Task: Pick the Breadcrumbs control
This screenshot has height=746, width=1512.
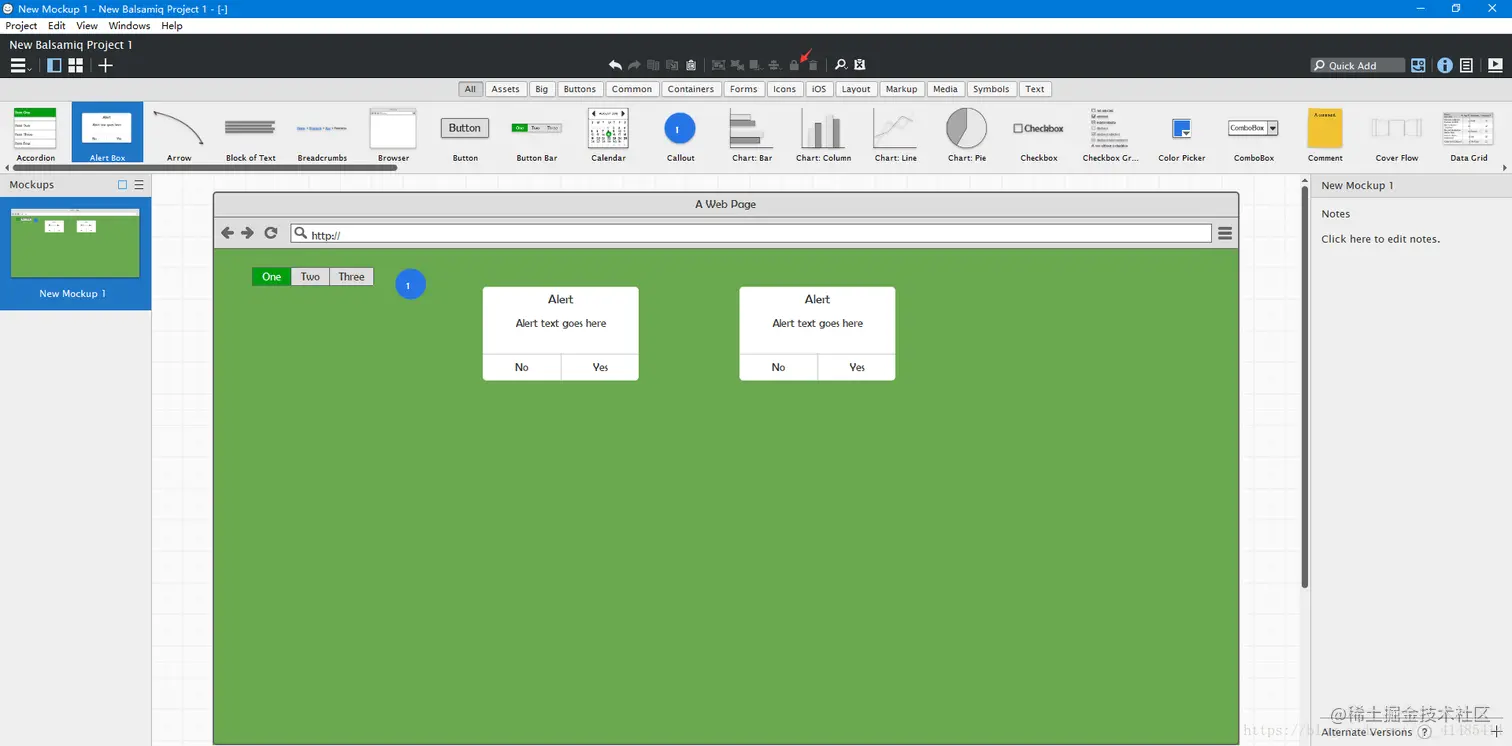Action: click(x=322, y=134)
